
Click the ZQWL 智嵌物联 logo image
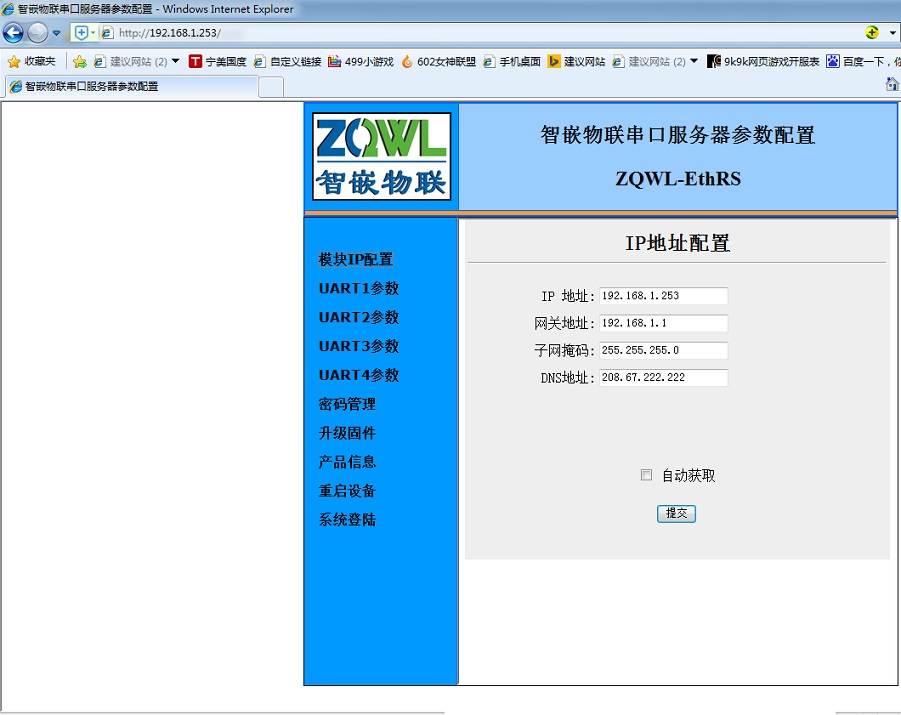381,156
